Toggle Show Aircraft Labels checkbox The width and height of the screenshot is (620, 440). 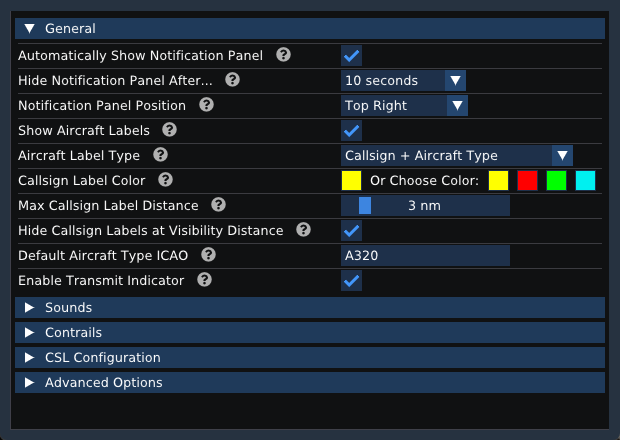click(x=352, y=131)
